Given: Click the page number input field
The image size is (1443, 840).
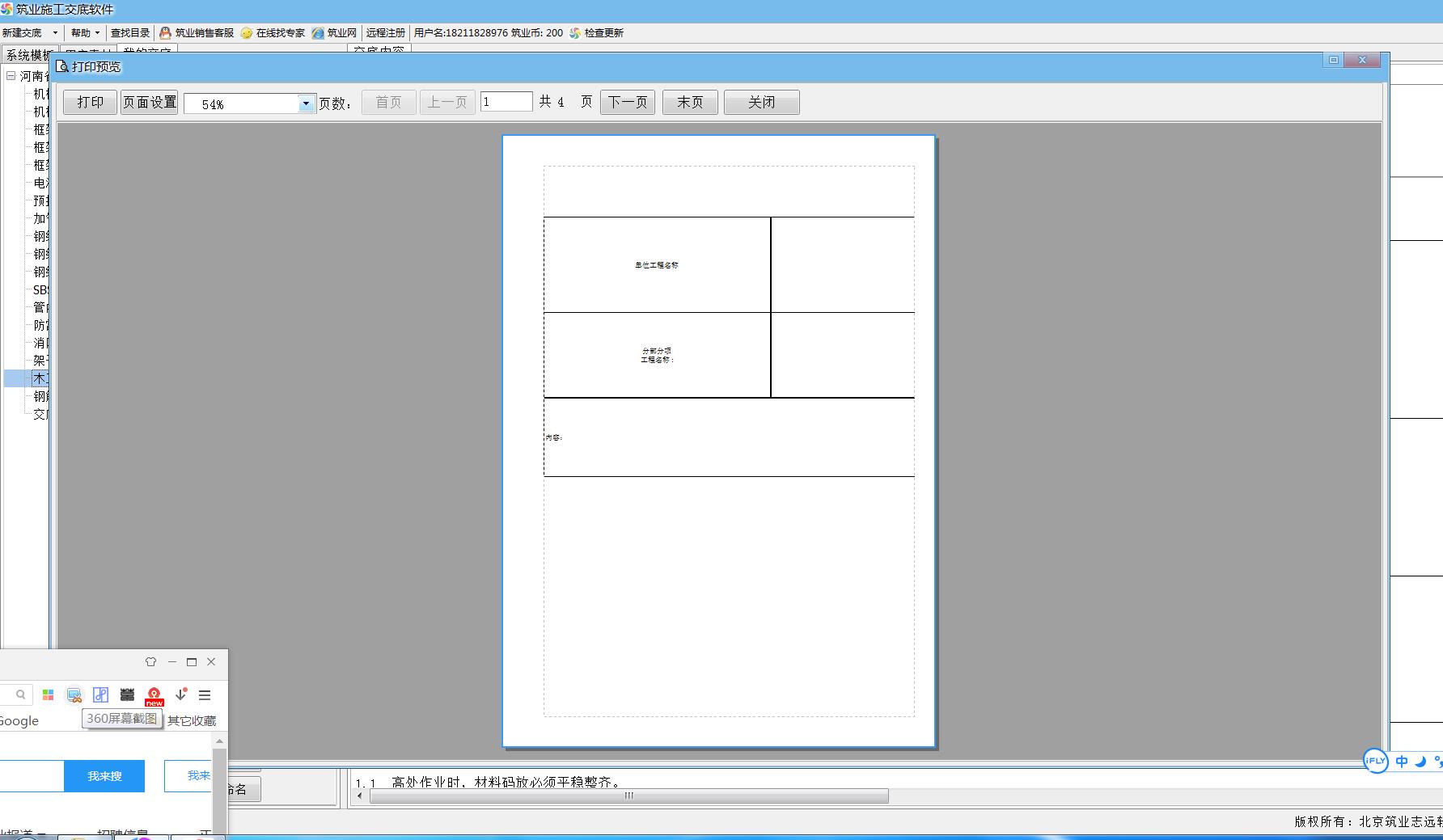Looking at the screenshot, I should (506, 102).
